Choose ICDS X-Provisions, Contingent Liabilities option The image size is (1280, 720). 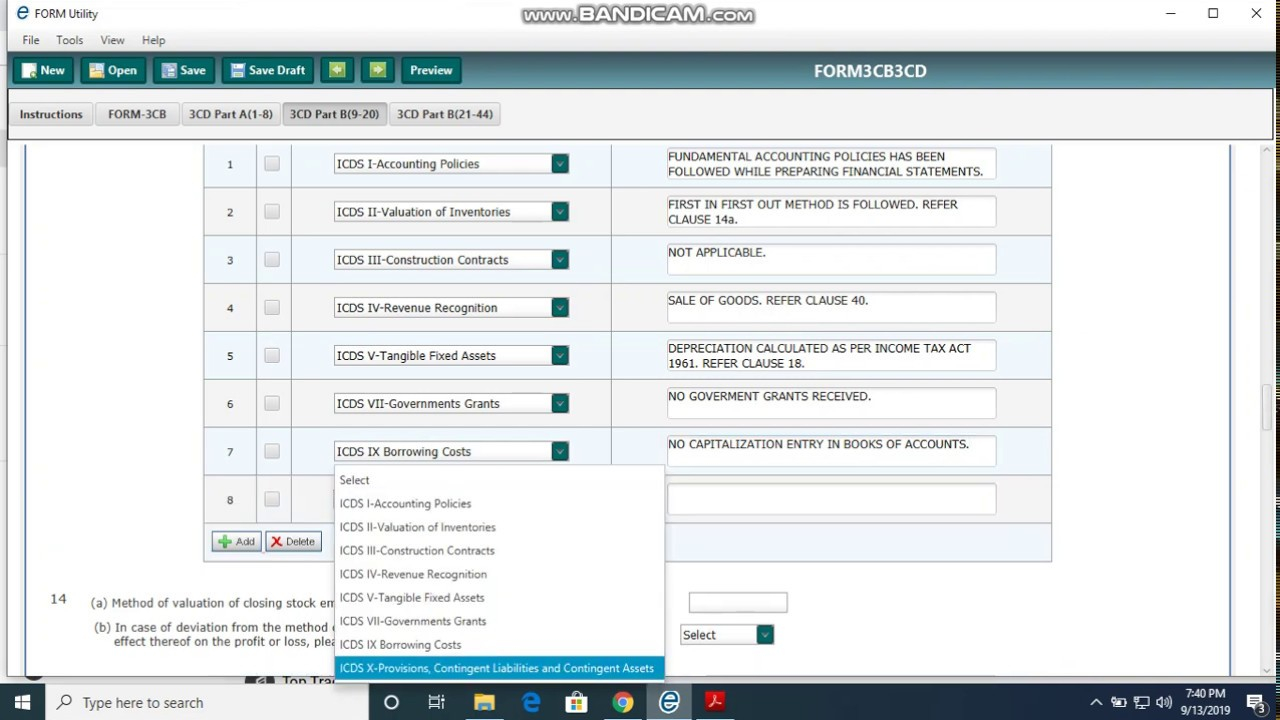tap(499, 668)
